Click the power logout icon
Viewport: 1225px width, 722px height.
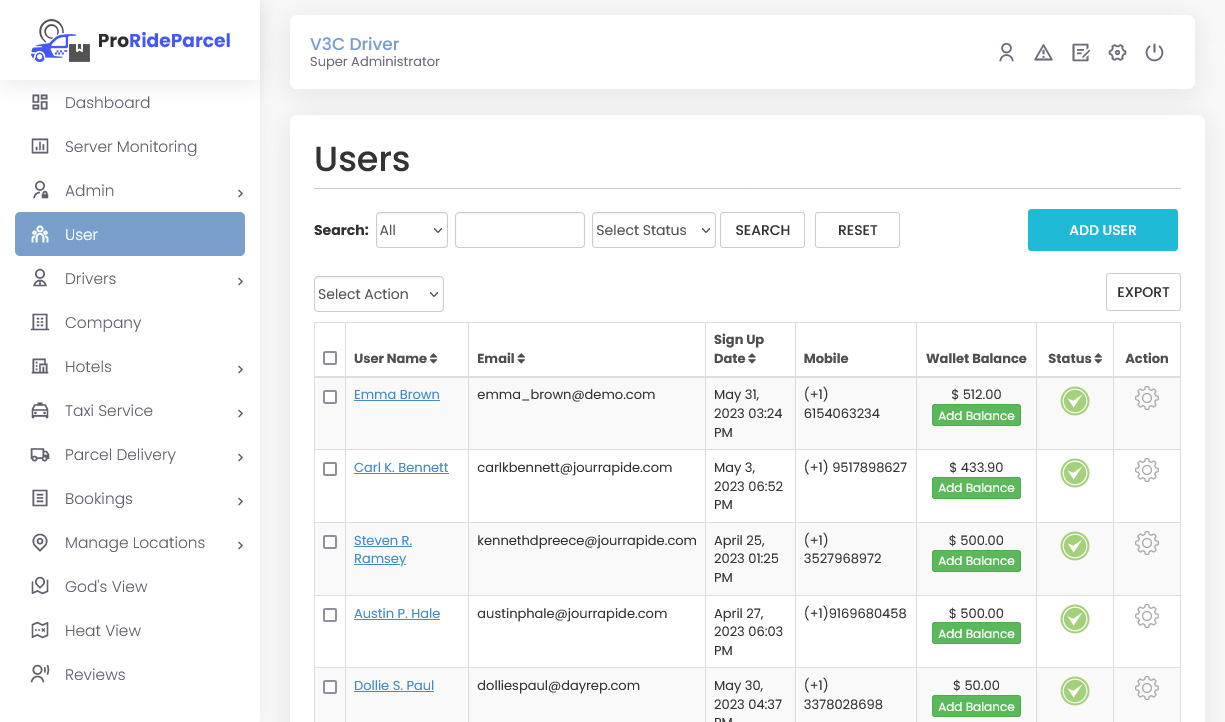coord(1155,53)
